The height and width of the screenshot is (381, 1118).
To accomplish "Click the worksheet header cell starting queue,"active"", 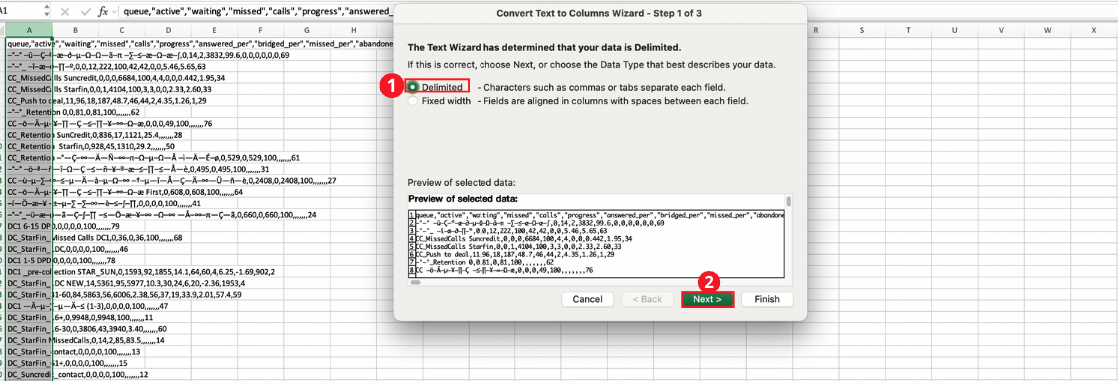I will pyautogui.click(x=201, y=43).
